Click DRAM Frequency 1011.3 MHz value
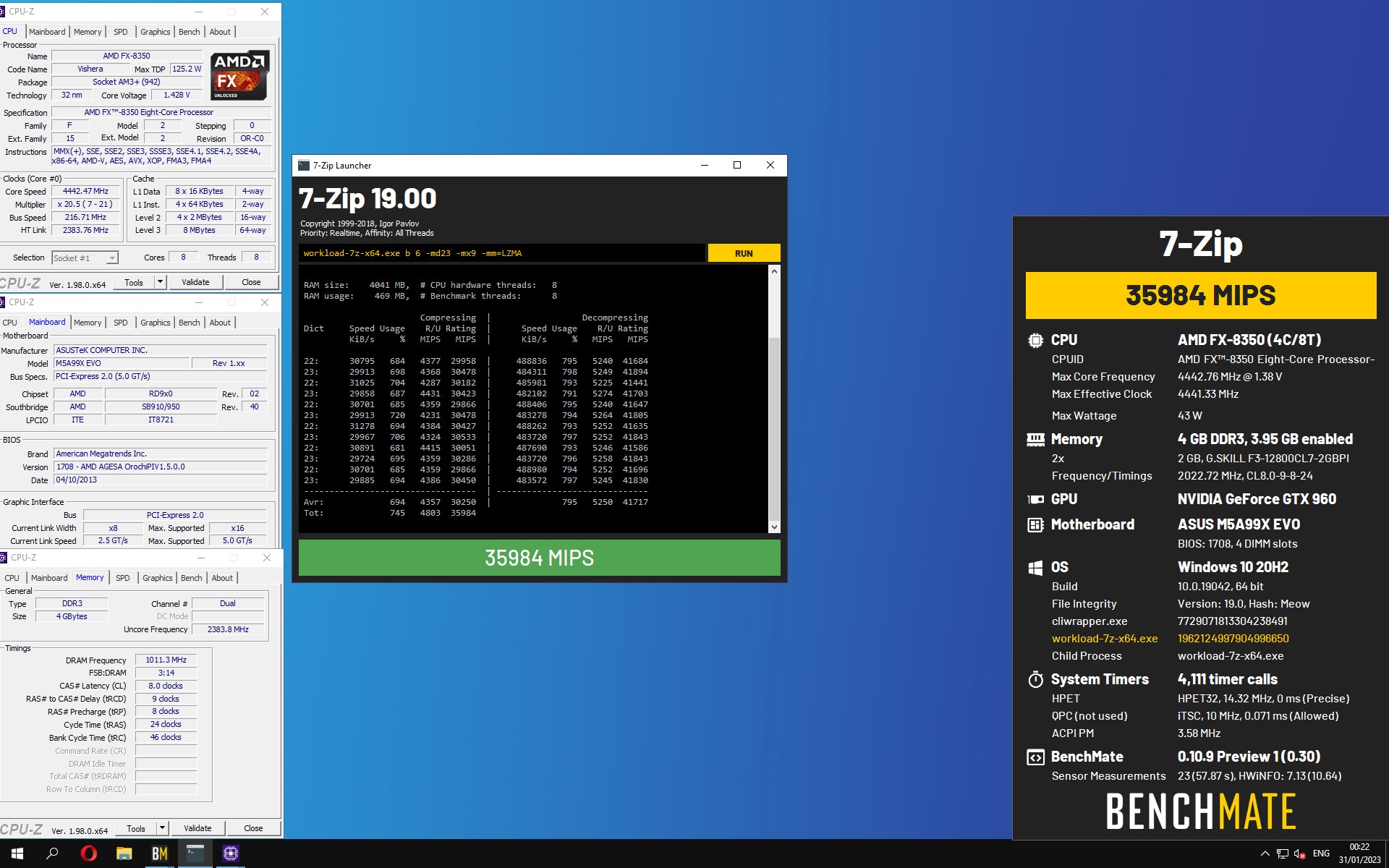This screenshot has height=868, width=1389. pyautogui.click(x=166, y=660)
